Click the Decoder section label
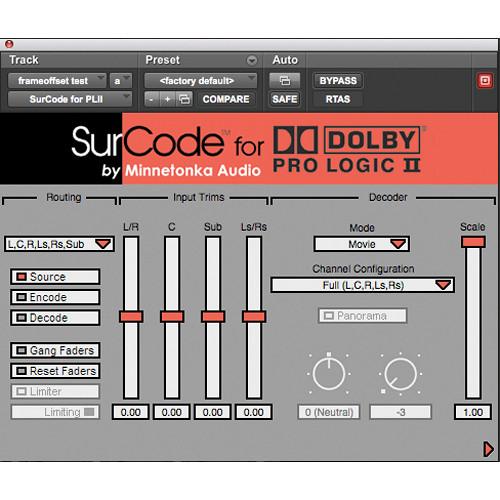 (388, 197)
